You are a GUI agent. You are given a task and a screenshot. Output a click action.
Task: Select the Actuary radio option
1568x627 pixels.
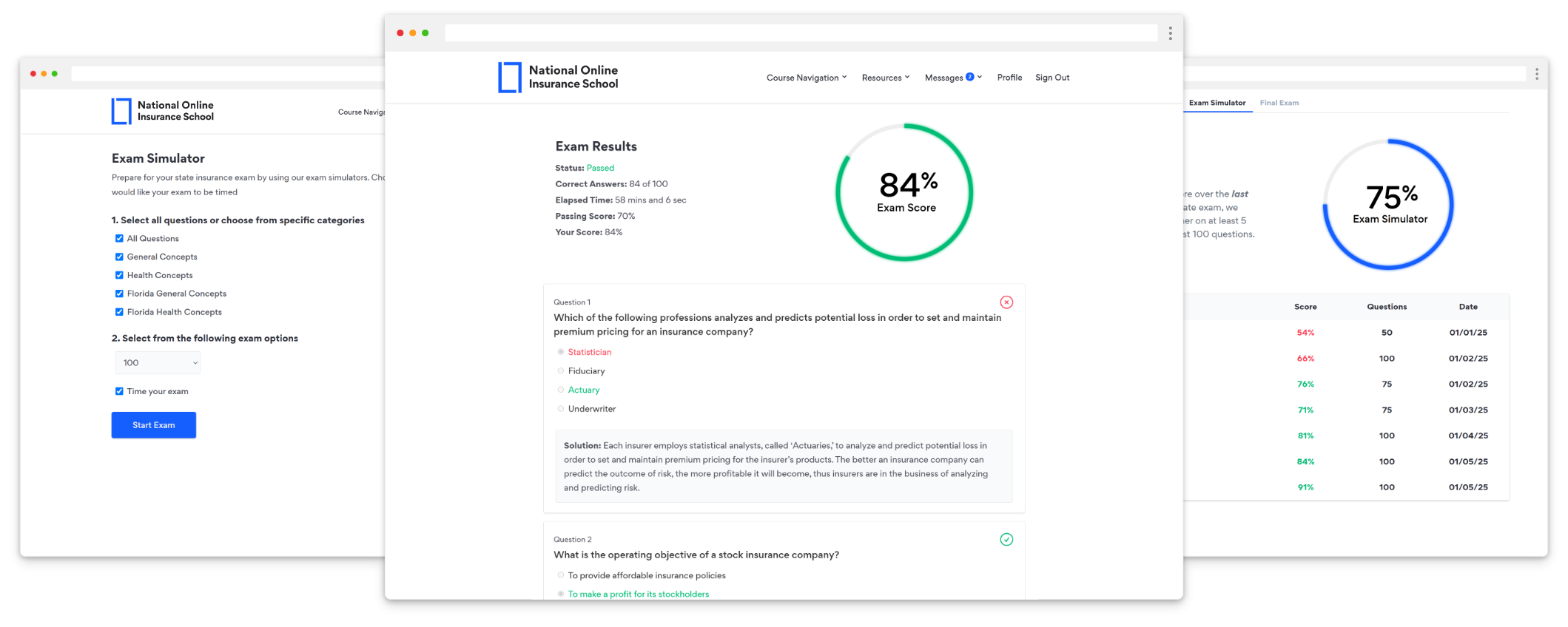point(561,390)
